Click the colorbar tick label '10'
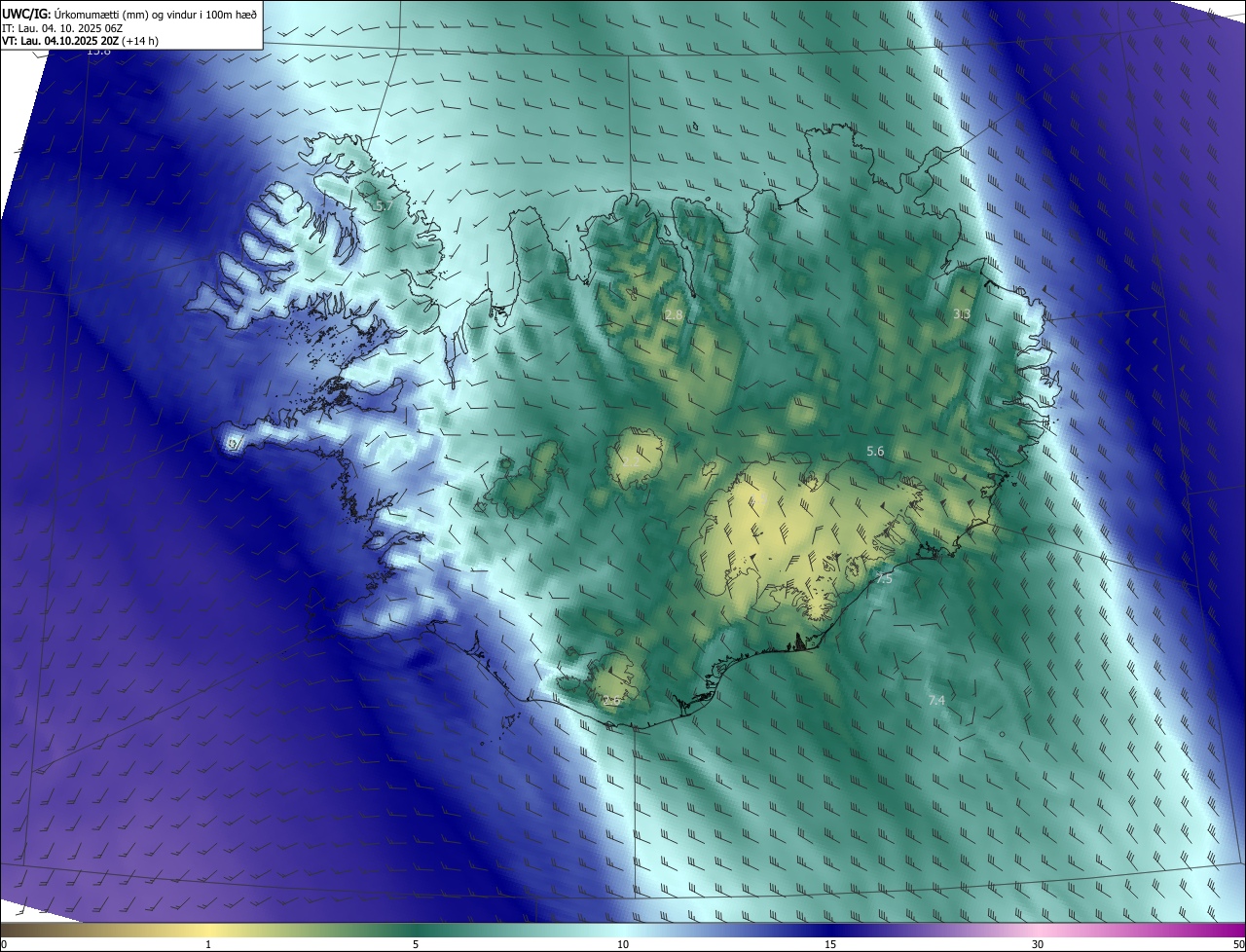 623,944
